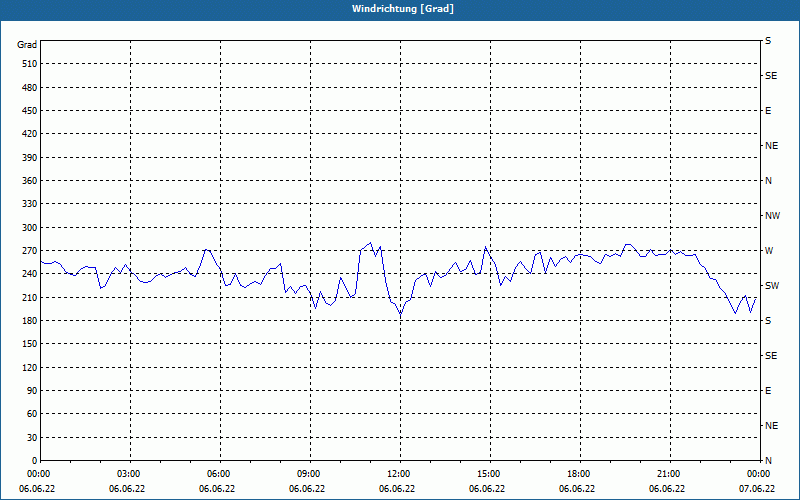The image size is (800, 500).
Task: Click the 09:00 time axis label
Action: click(x=308, y=473)
